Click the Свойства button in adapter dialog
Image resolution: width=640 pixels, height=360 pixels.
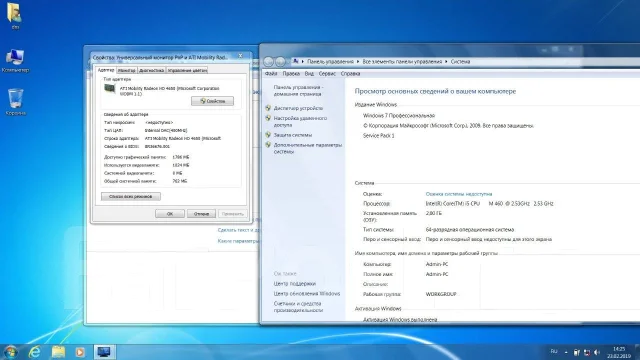(x=212, y=101)
